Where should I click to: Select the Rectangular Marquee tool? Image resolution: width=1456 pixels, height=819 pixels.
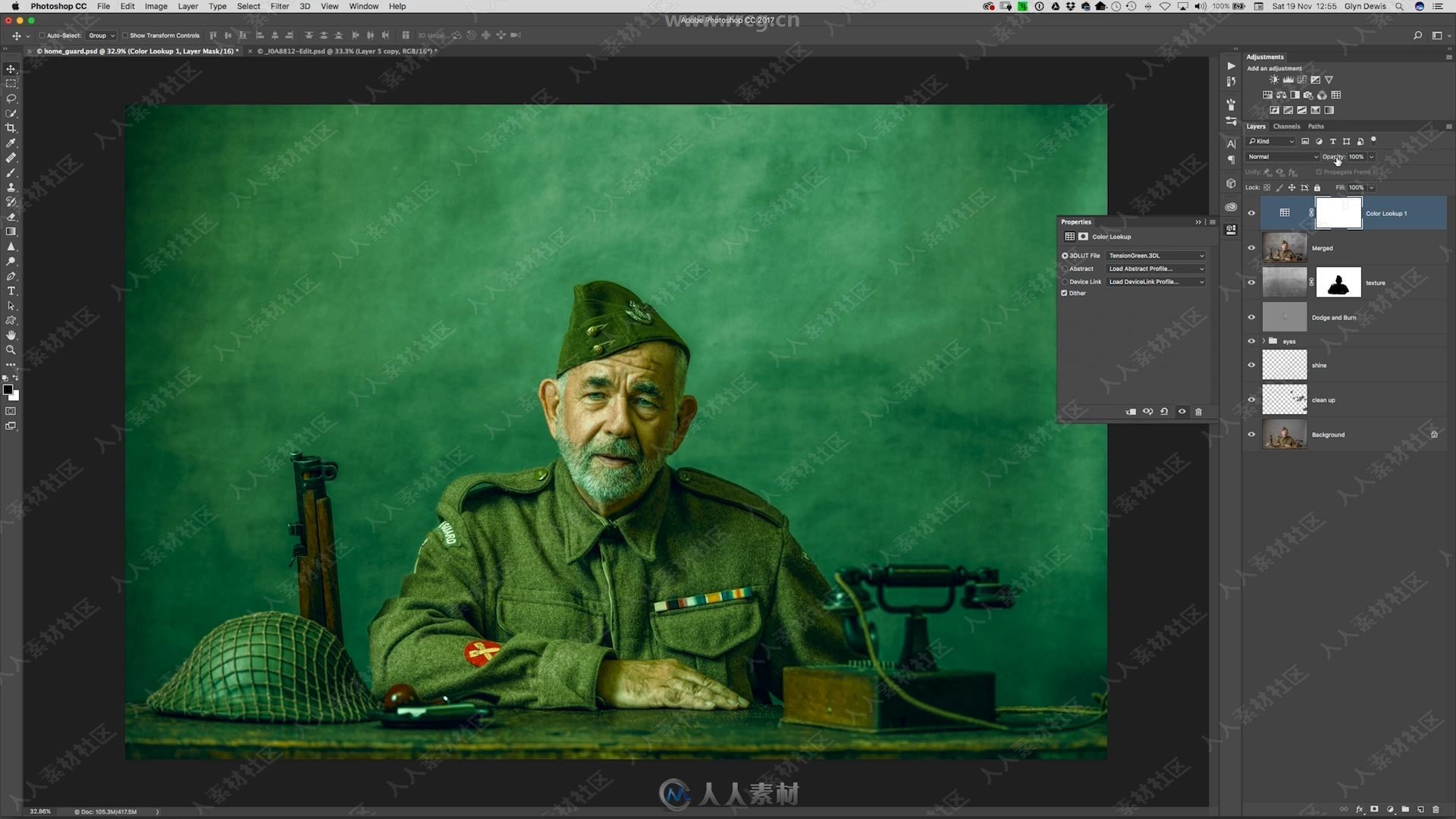pos(11,83)
